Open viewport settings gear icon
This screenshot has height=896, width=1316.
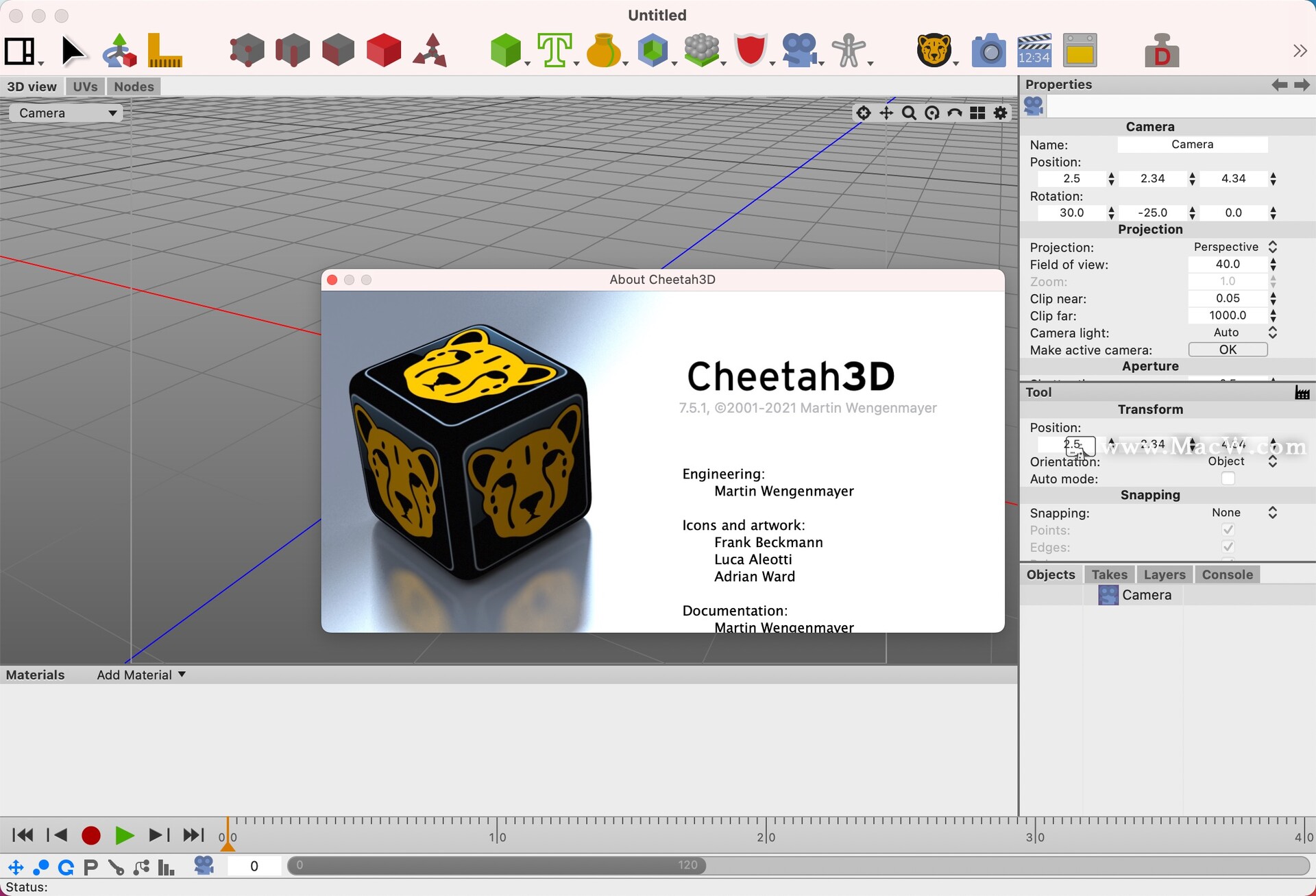1001,113
